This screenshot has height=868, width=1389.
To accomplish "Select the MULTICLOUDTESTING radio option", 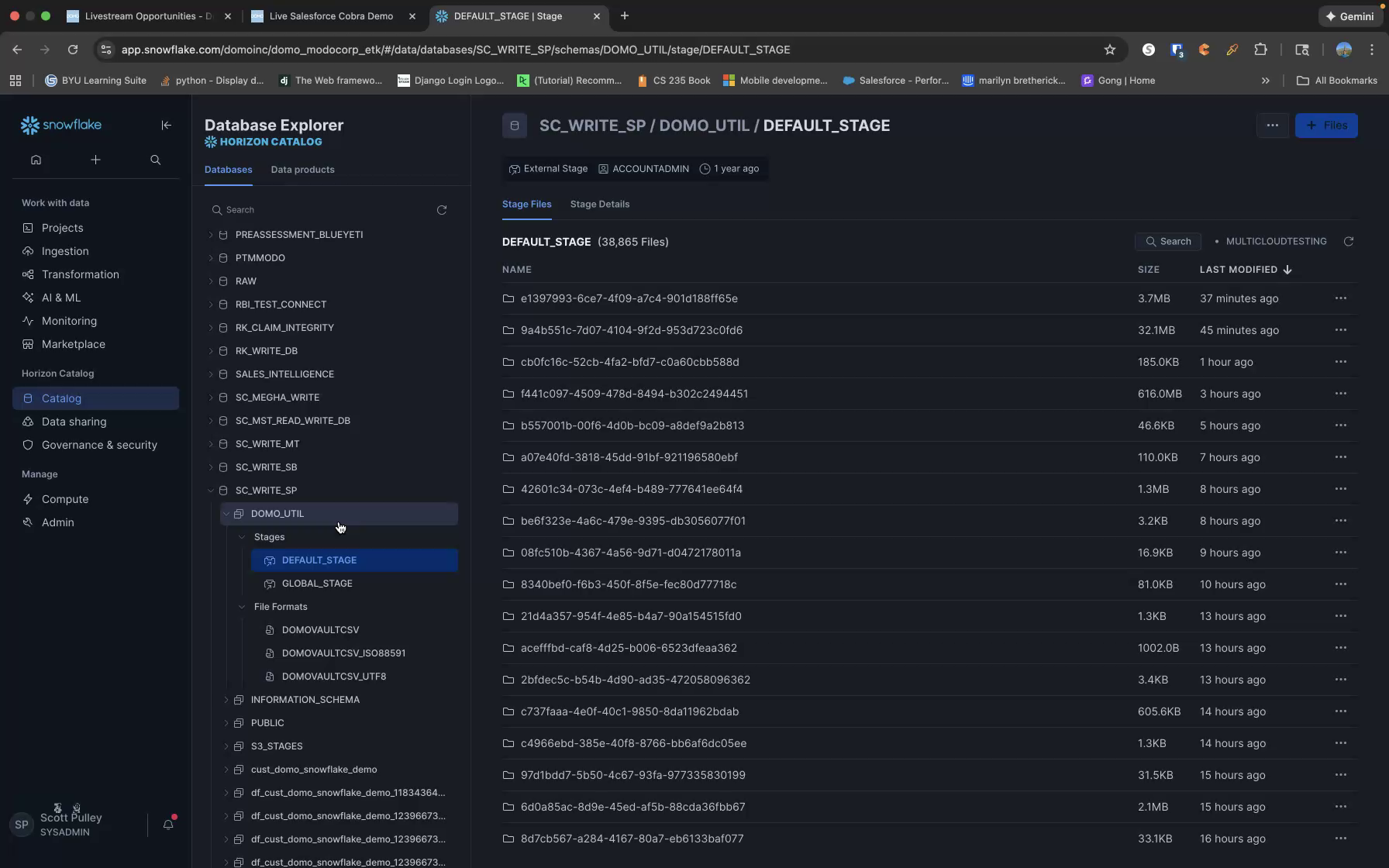I will click(1217, 241).
